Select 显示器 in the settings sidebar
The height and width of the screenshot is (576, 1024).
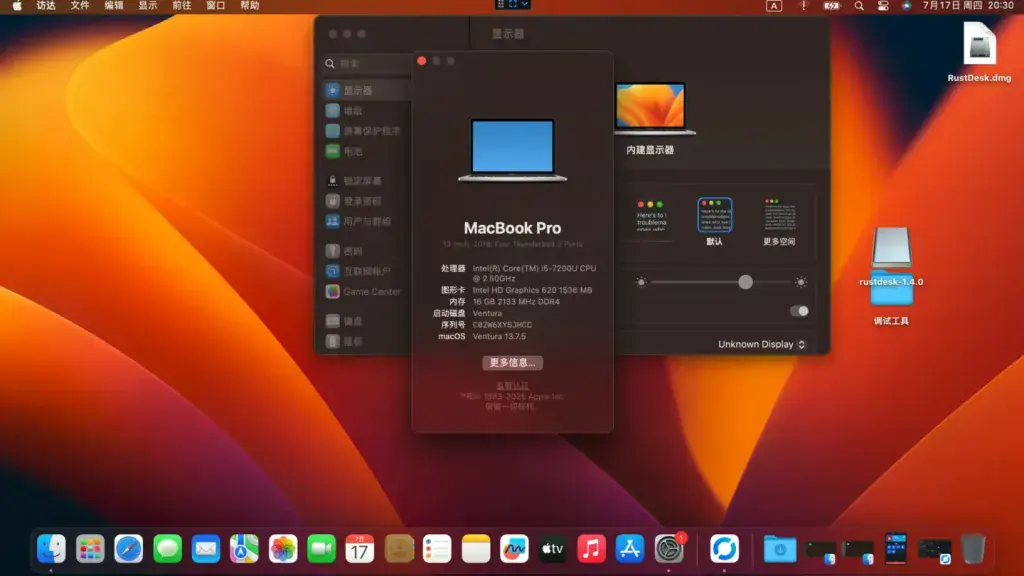[x=368, y=90]
